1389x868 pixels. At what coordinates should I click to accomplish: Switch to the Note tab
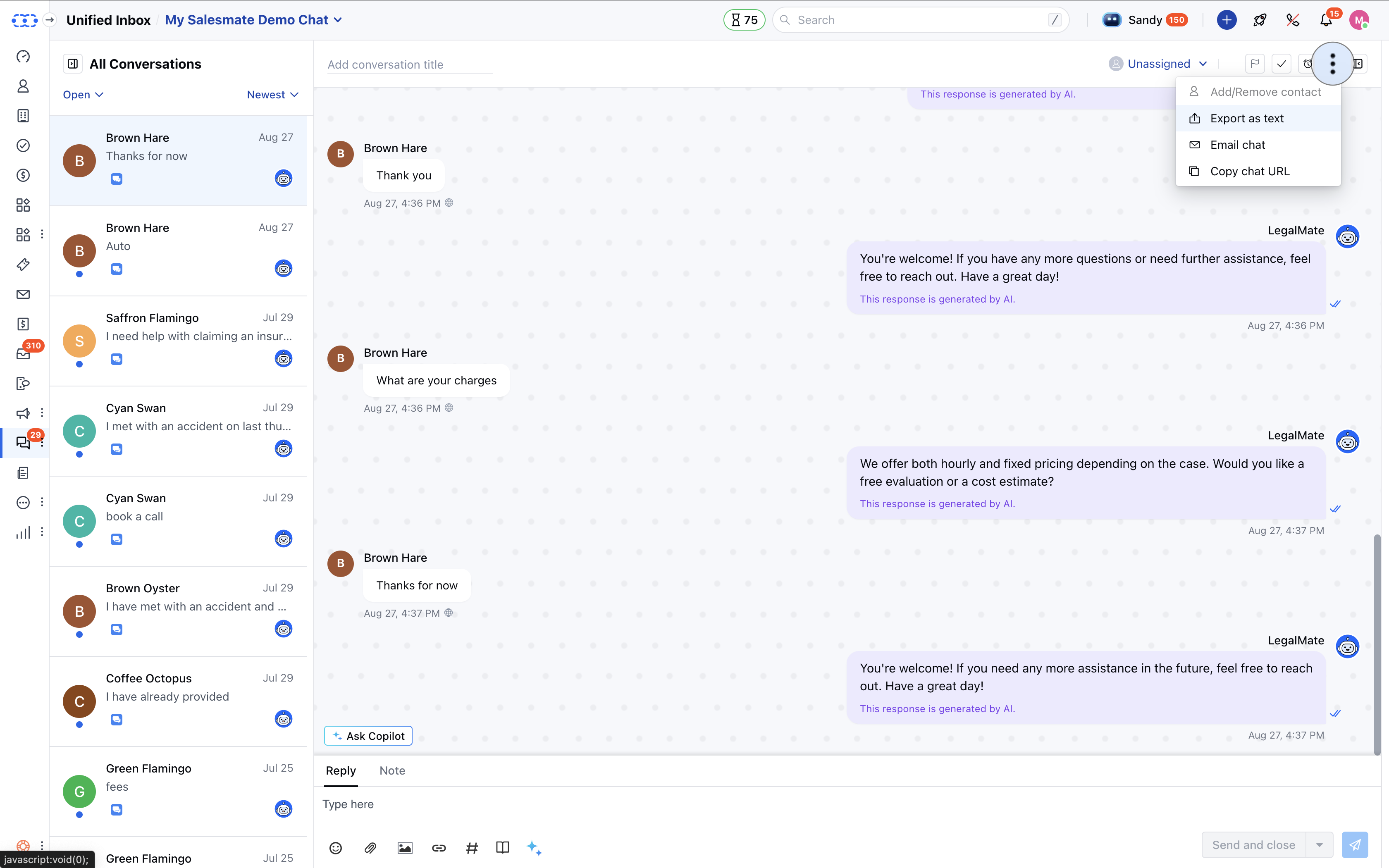392,770
